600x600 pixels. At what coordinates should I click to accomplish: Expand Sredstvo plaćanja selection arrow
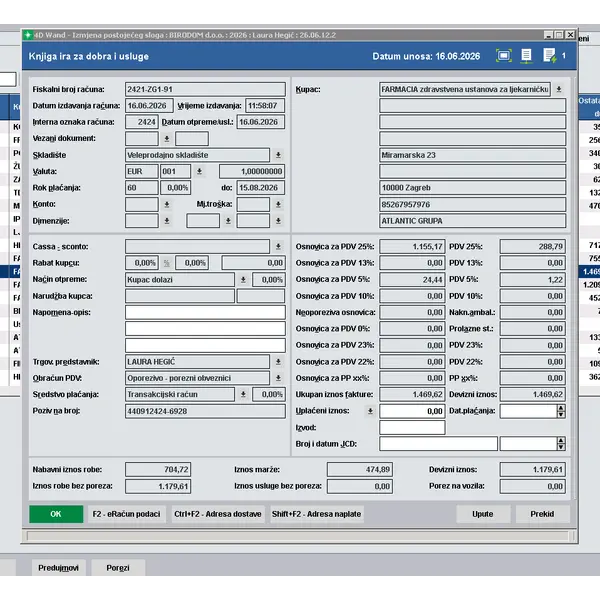coord(243,394)
